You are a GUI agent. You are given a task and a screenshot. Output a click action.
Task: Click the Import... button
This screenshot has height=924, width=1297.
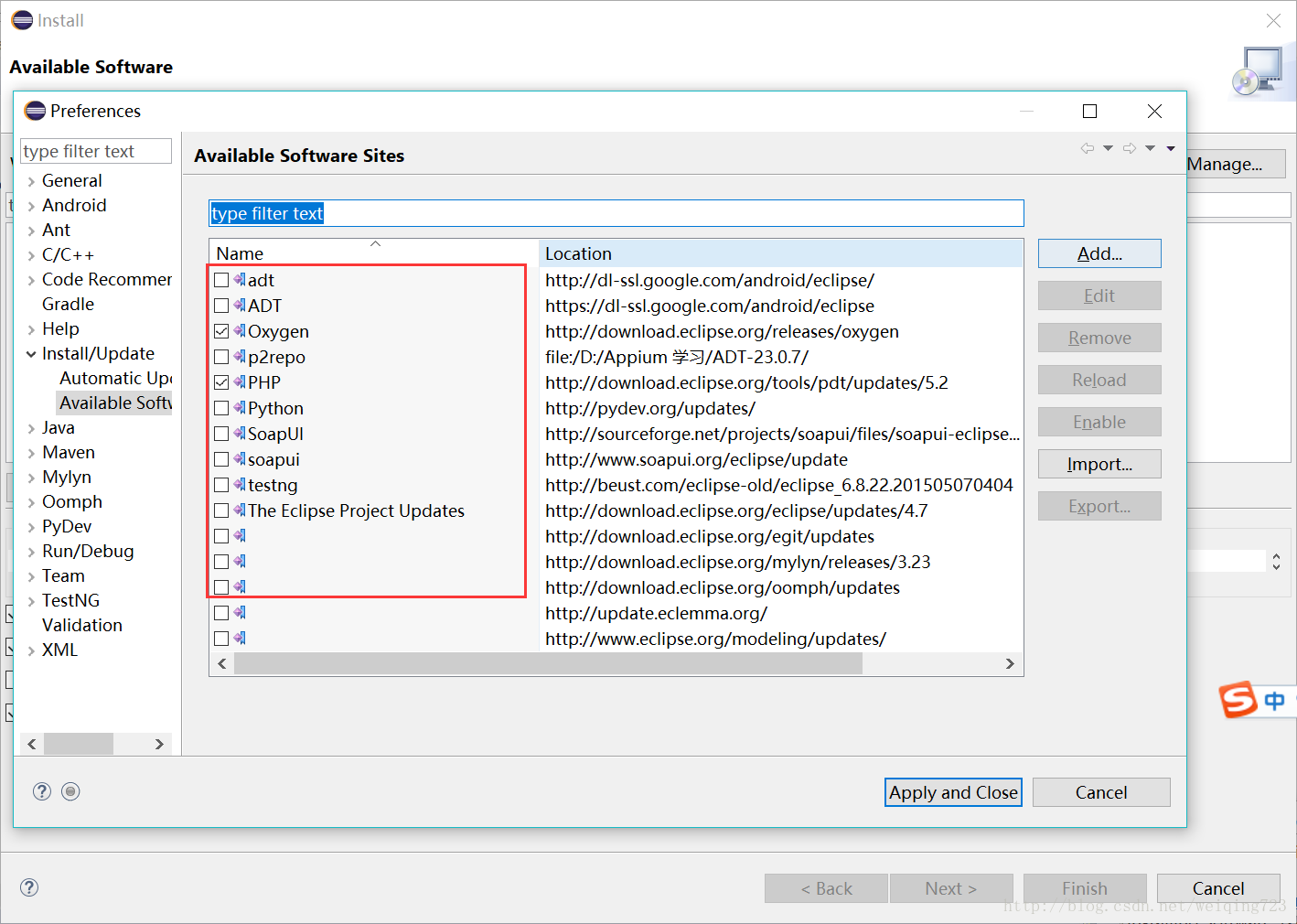point(1099,464)
